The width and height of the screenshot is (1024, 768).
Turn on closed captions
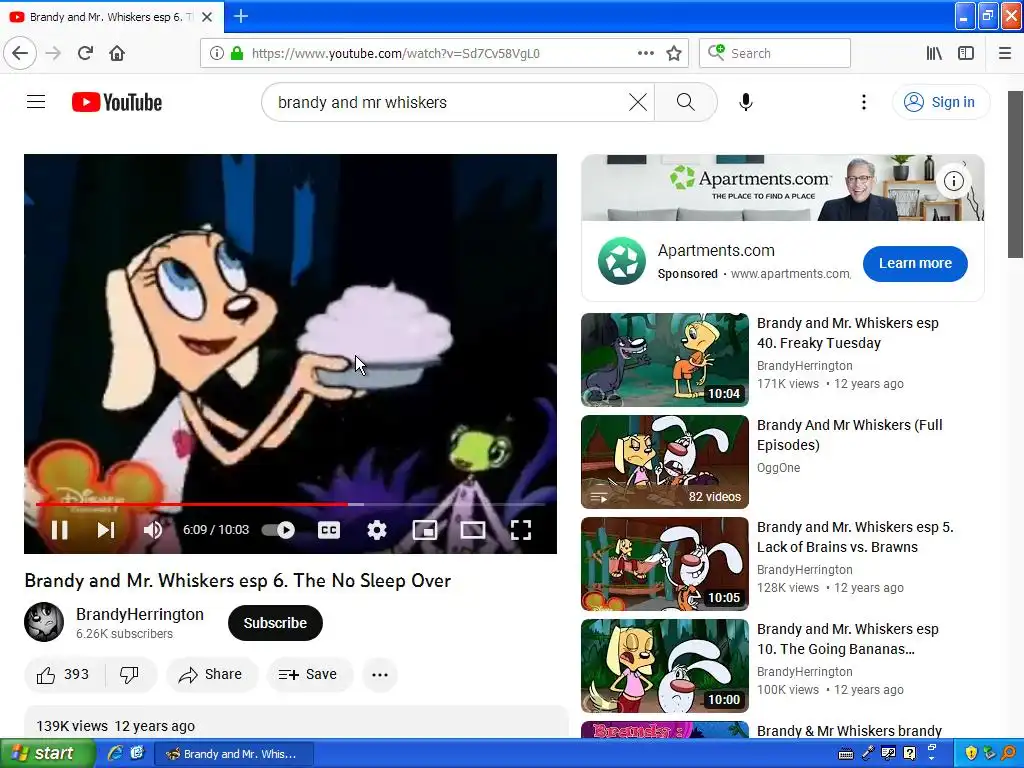click(x=328, y=530)
